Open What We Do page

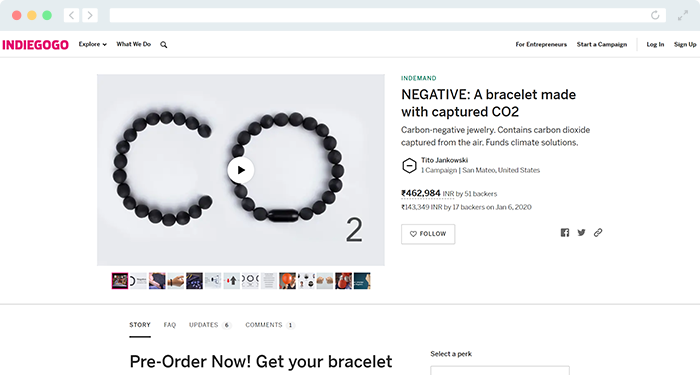coord(133,44)
